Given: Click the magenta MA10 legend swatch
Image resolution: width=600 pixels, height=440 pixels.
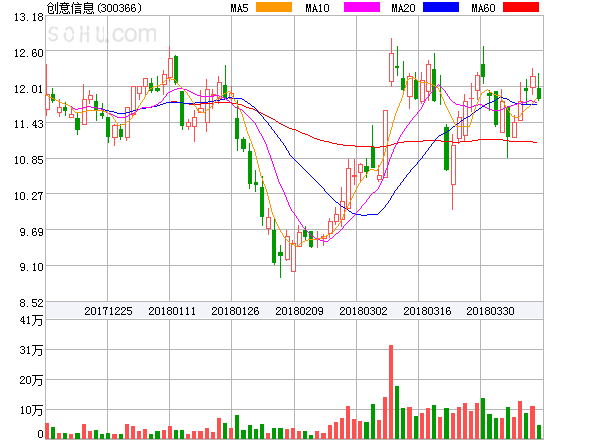Looking at the screenshot, I should pyautogui.click(x=362, y=7).
